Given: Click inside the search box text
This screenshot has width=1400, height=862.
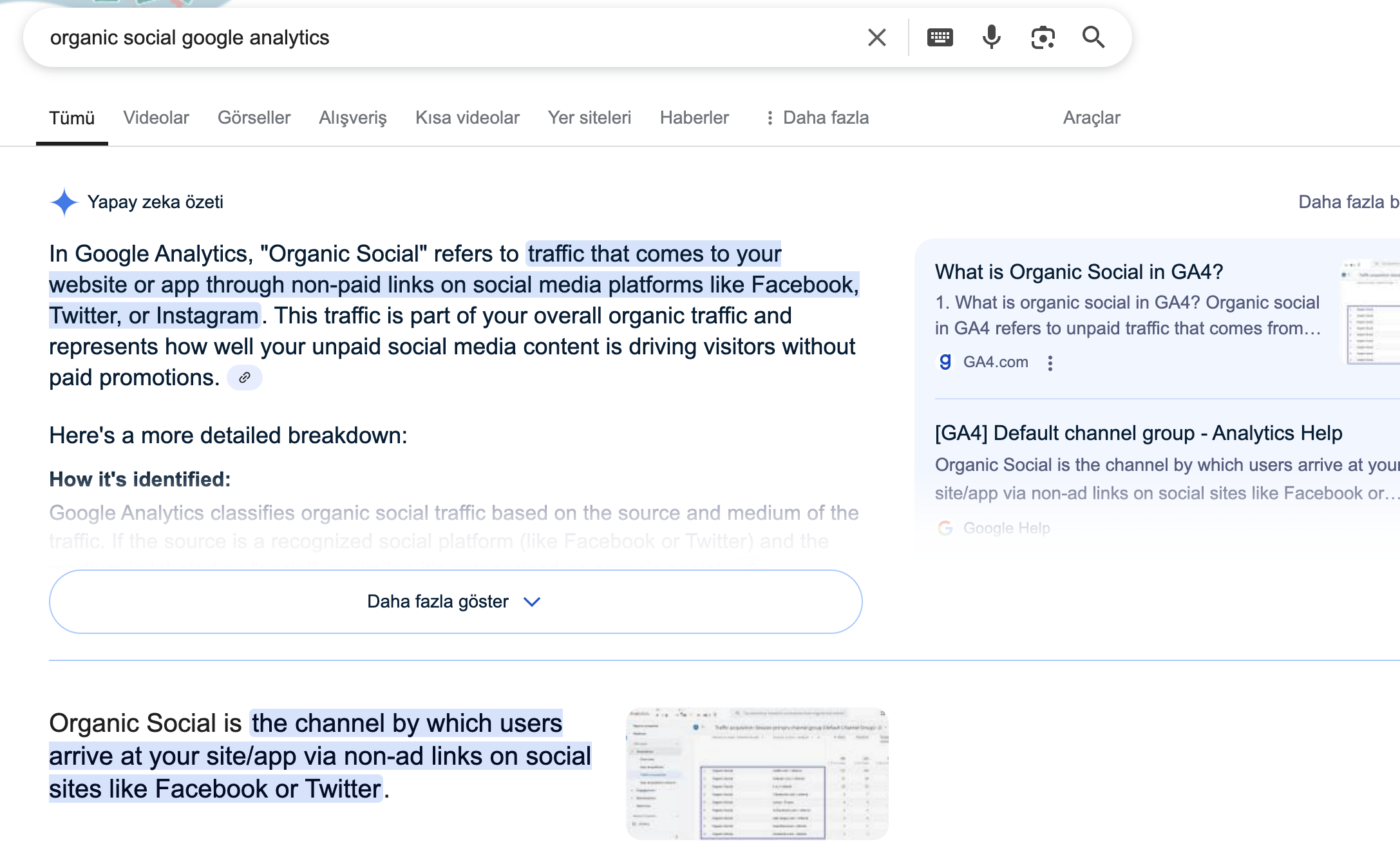Looking at the screenshot, I should pos(189,37).
